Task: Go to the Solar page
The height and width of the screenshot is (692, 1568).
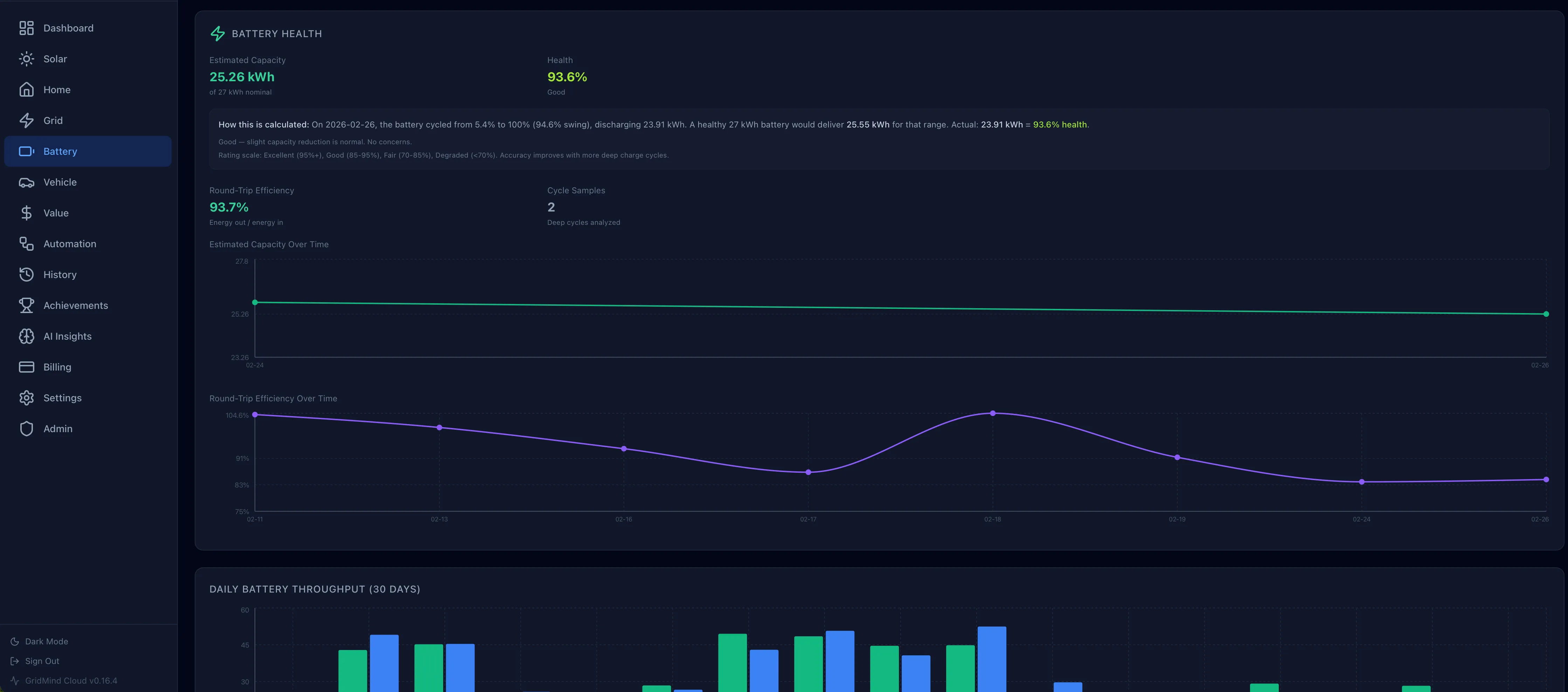Action: (x=88, y=59)
